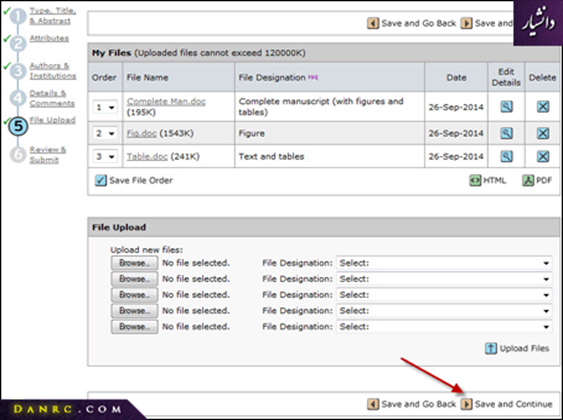Image resolution: width=563 pixels, height=420 pixels.
Task: Click the Date column header
Action: point(456,77)
